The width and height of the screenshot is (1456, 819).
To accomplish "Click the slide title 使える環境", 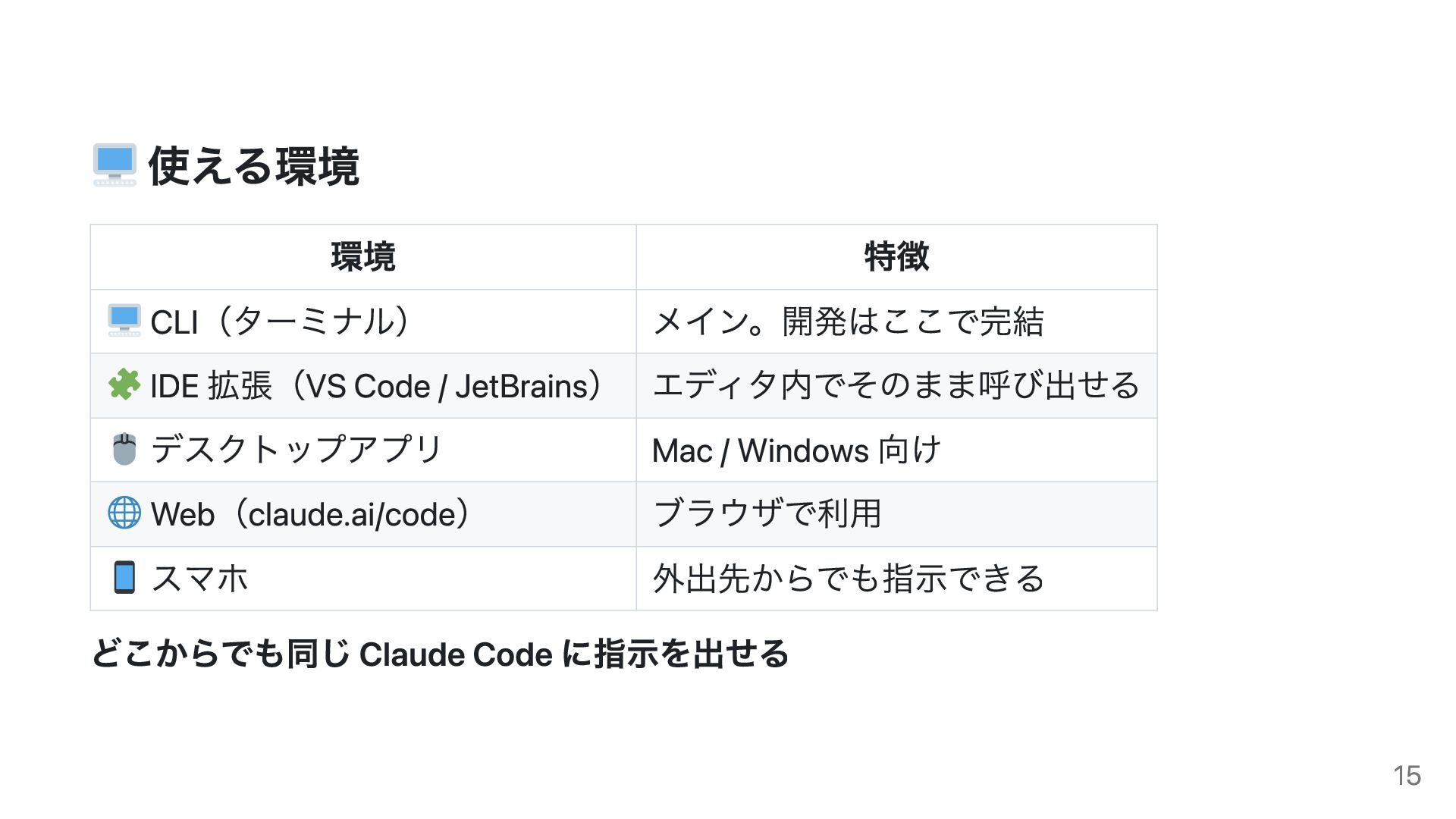I will (x=253, y=166).
